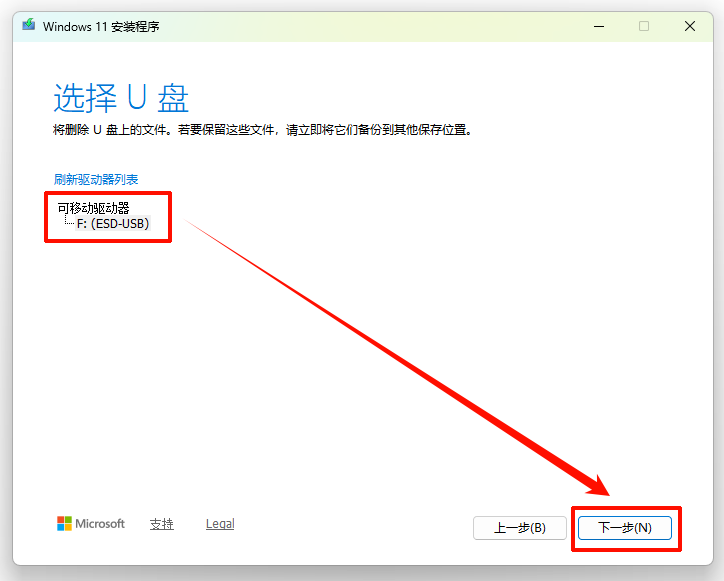724x581 pixels.
Task: Click the 选择 U 盘 heading
Action: tap(121, 98)
